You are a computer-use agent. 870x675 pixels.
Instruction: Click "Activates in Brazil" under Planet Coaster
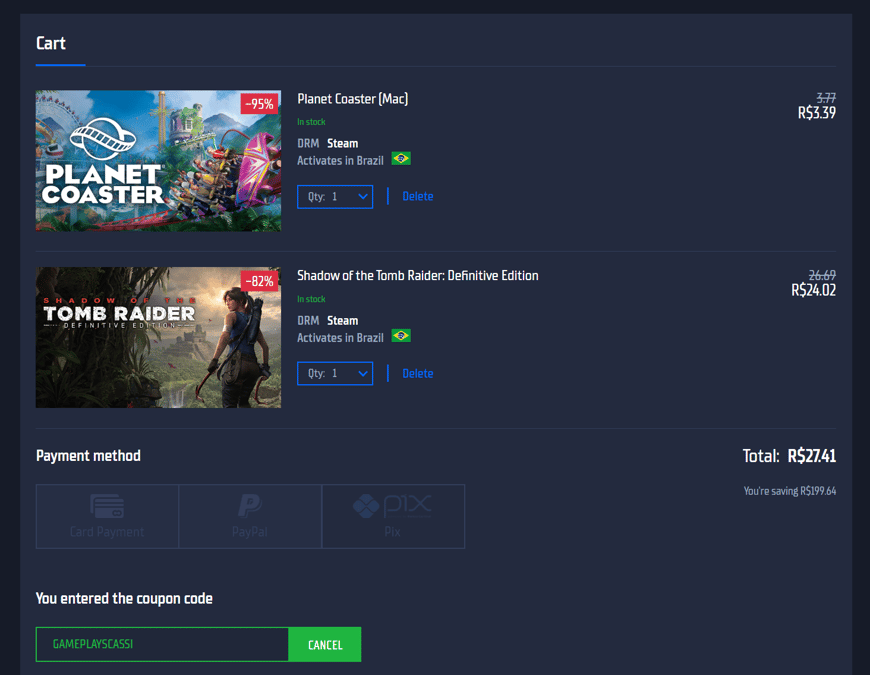pyautogui.click(x=340, y=161)
